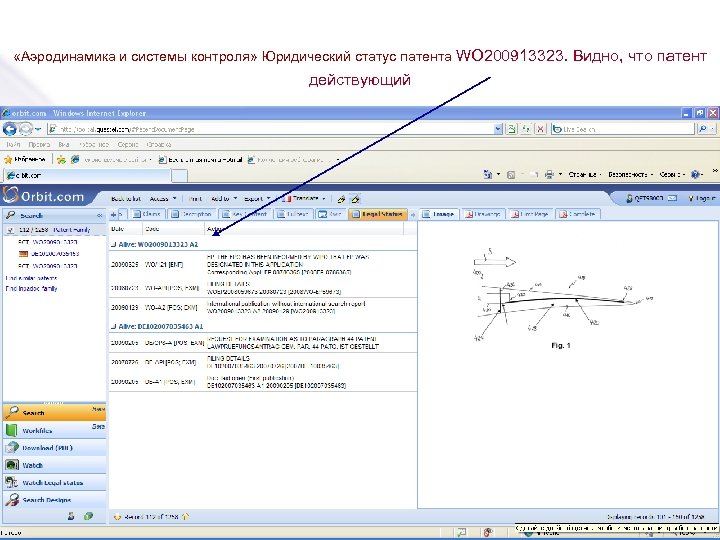Switch to the Key Content tab
The height and width of the screenshot is (540, 720).
click(244, 214)
